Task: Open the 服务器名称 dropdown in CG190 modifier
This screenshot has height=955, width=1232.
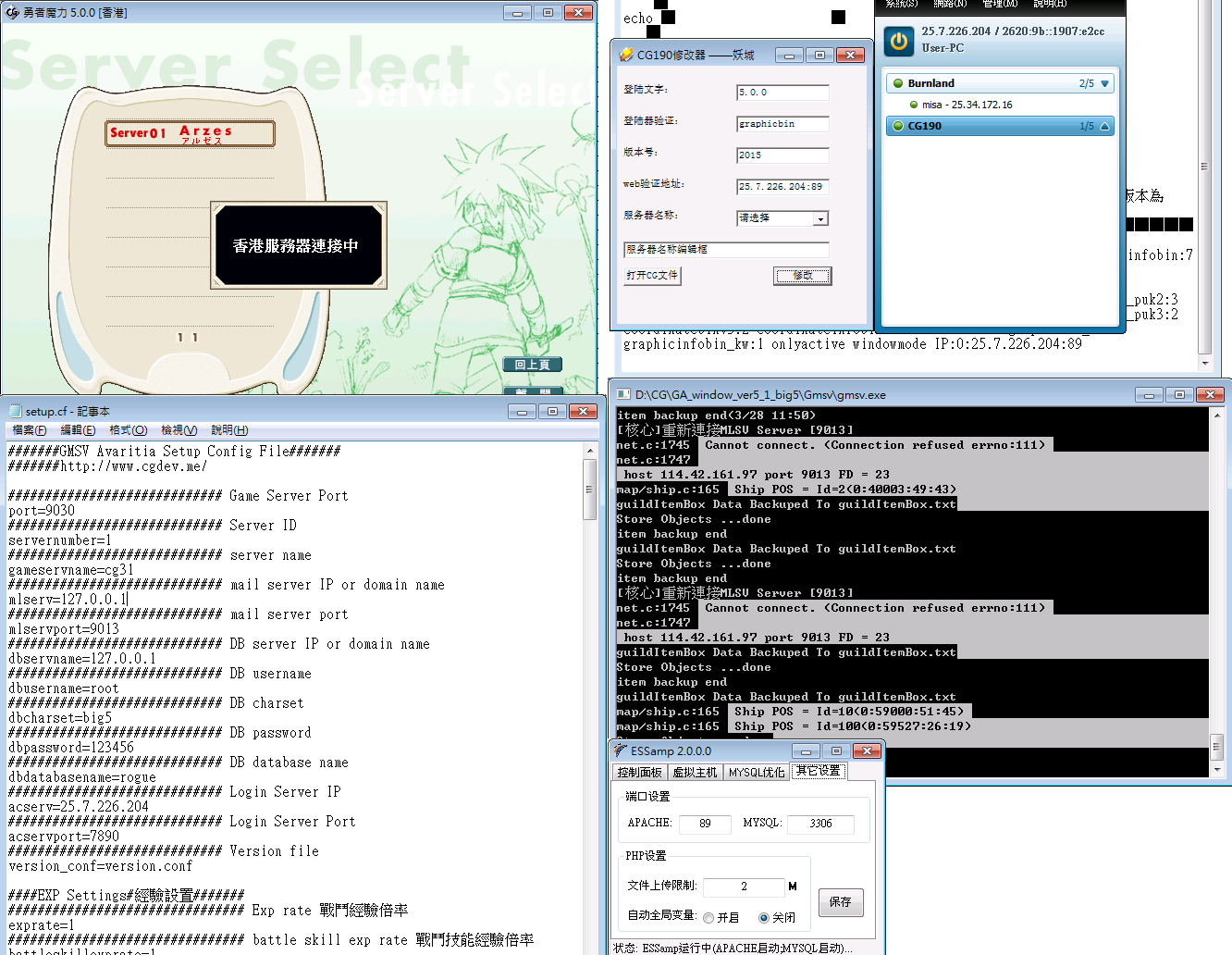Action: [x=820, y=219]
